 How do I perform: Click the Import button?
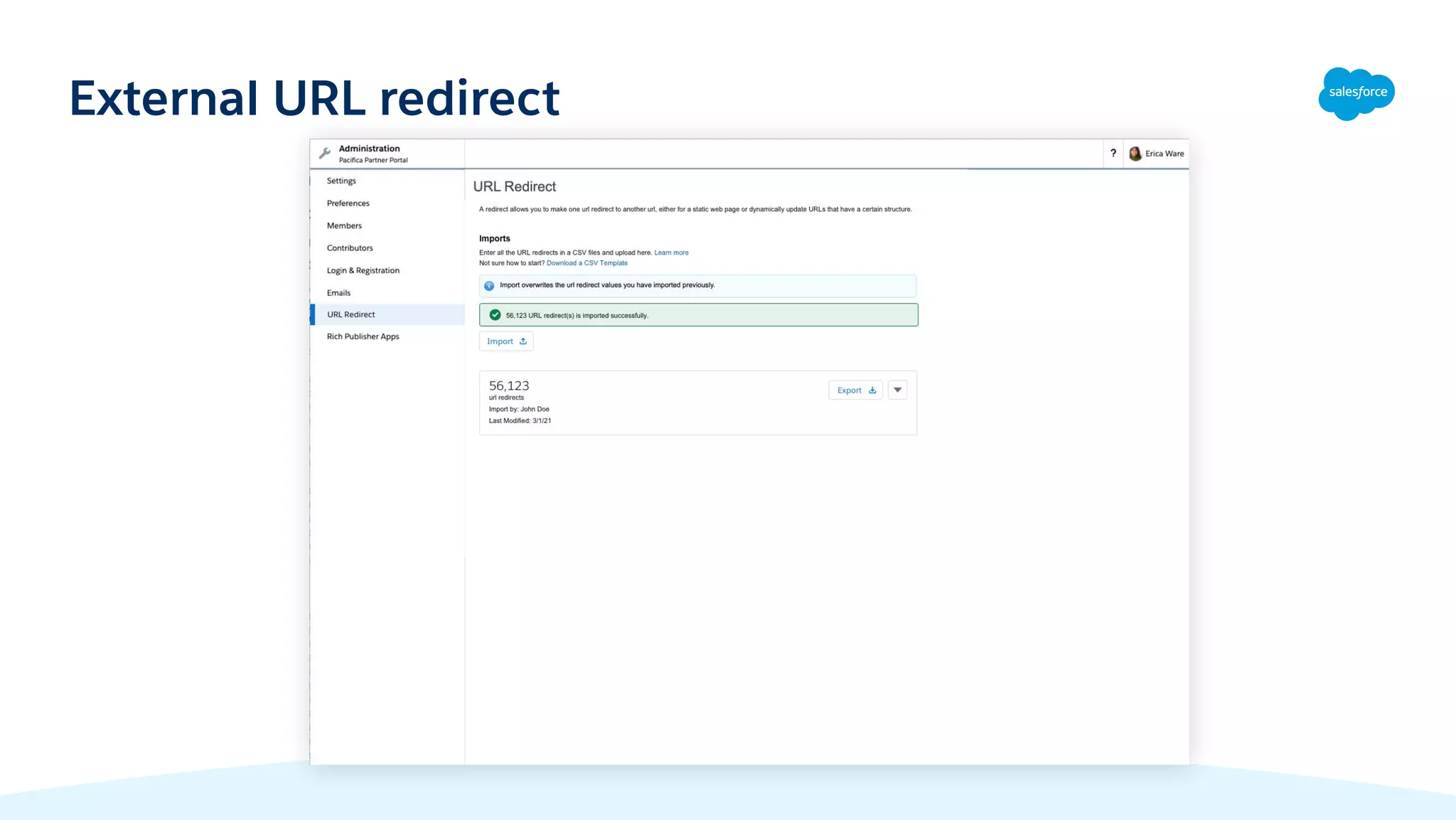(x=506, y=341)
